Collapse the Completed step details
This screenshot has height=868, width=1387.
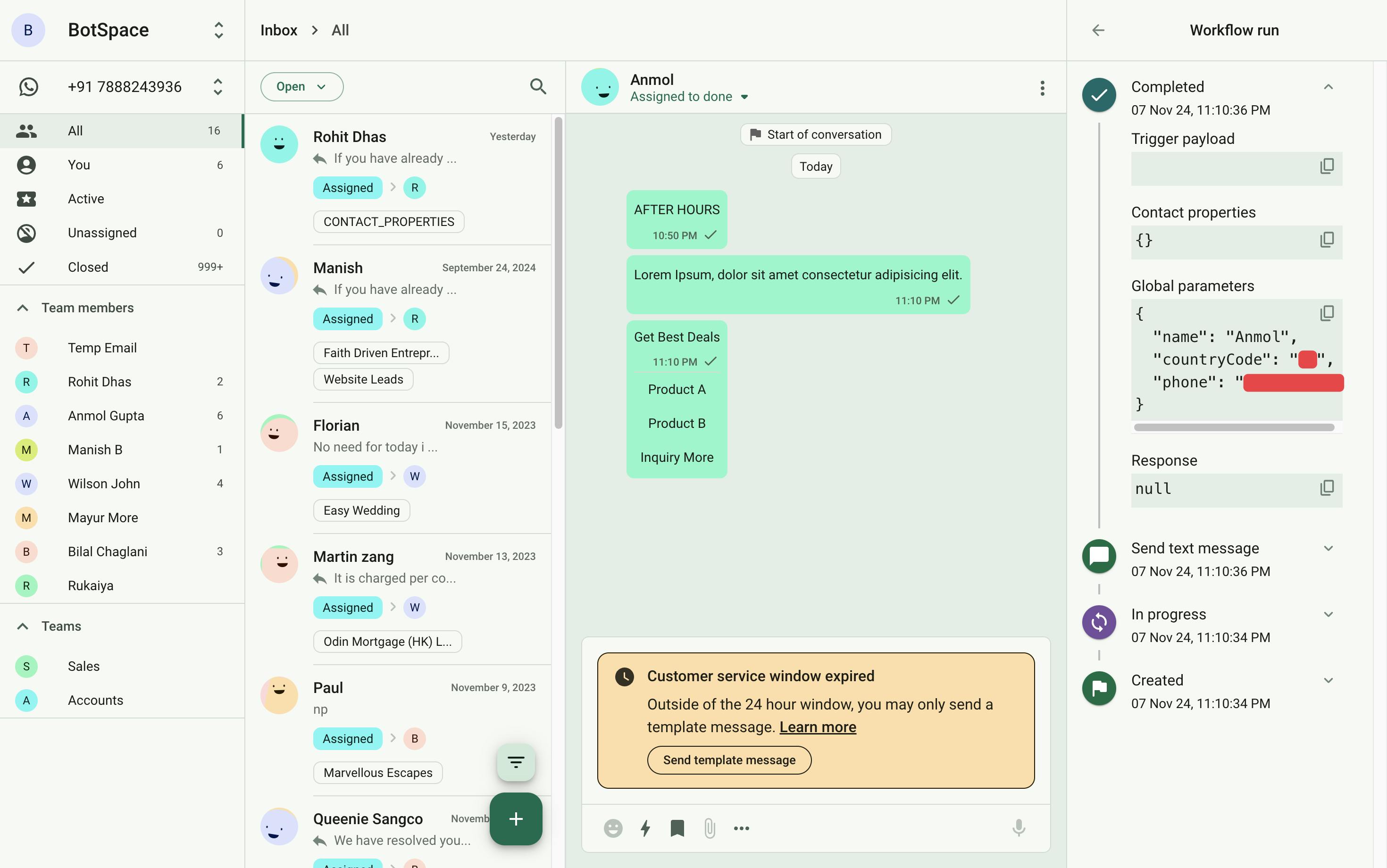tap(1328, 87)
